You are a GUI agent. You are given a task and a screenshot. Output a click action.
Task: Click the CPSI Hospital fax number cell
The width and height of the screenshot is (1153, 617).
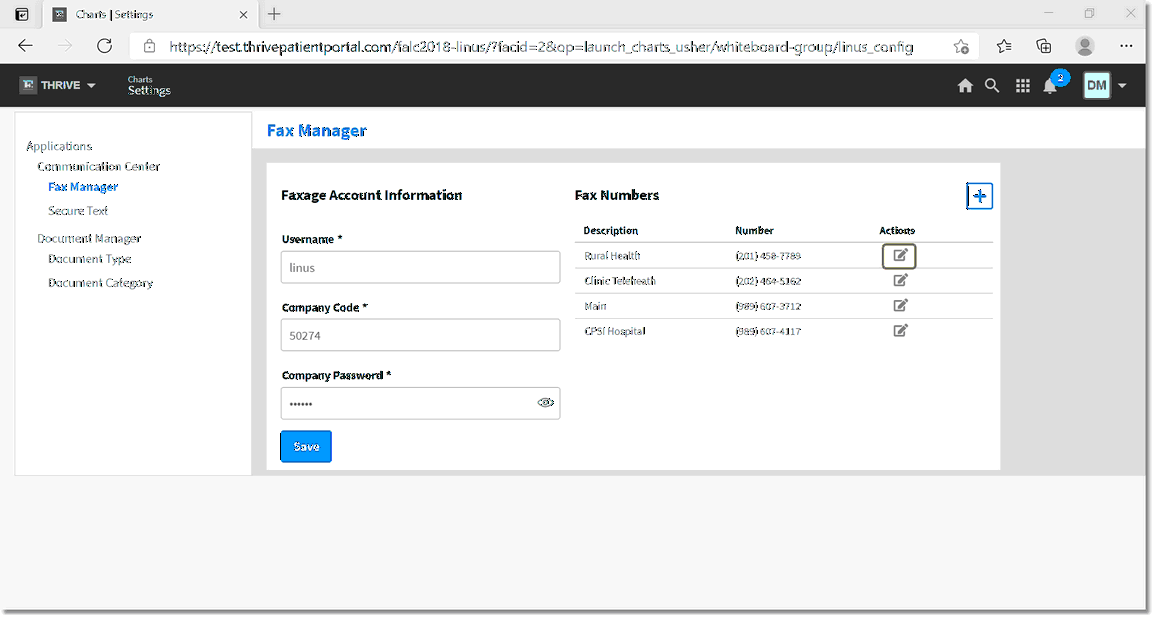[768, 331]
